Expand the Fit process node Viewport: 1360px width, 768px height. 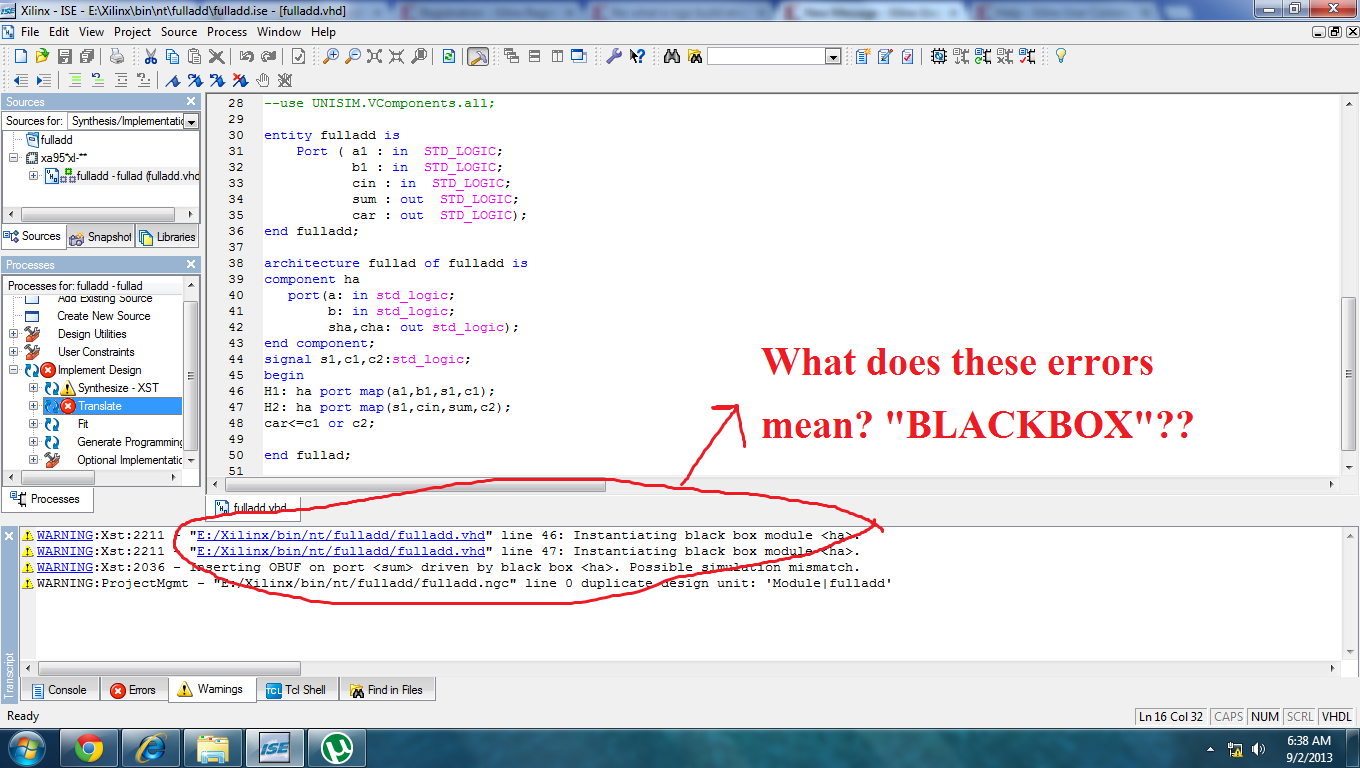pyautogui.click(x=34, y=424)
